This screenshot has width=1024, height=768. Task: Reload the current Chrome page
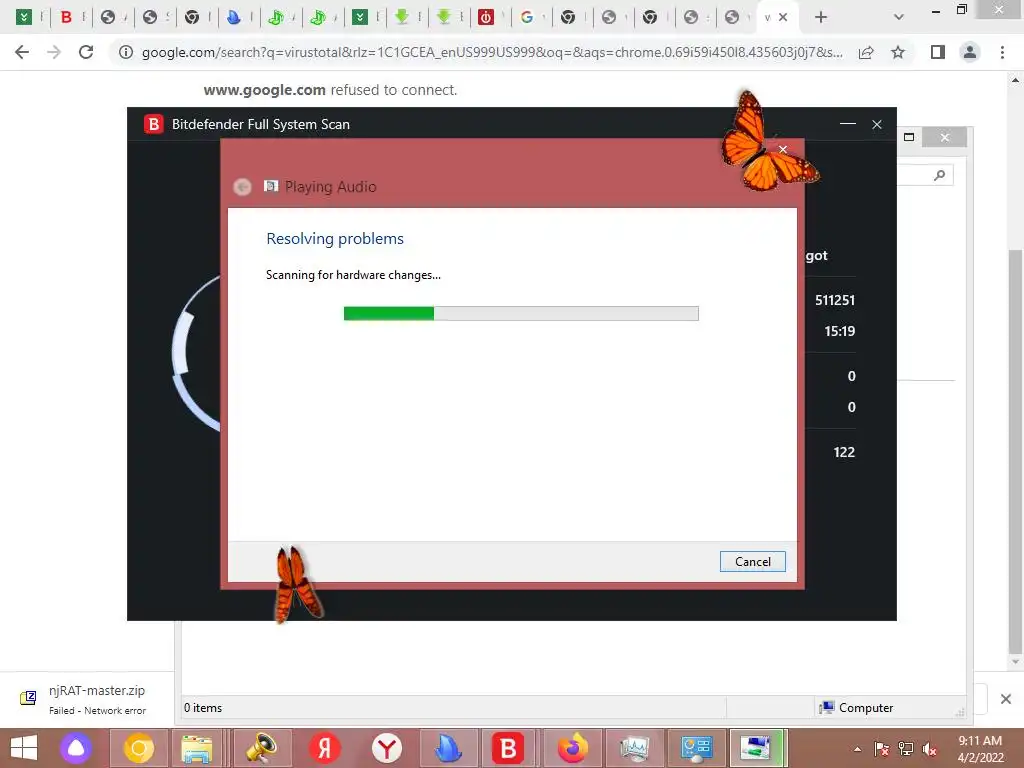[x=86, y=52]
